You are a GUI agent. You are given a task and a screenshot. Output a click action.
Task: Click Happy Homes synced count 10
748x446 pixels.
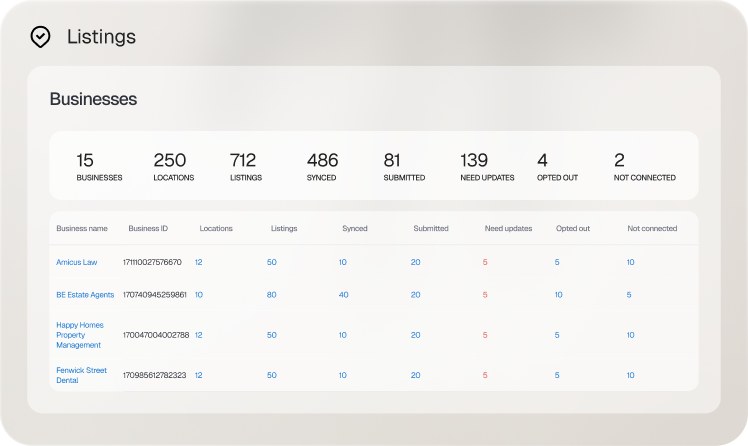click(x=343, y=335)
